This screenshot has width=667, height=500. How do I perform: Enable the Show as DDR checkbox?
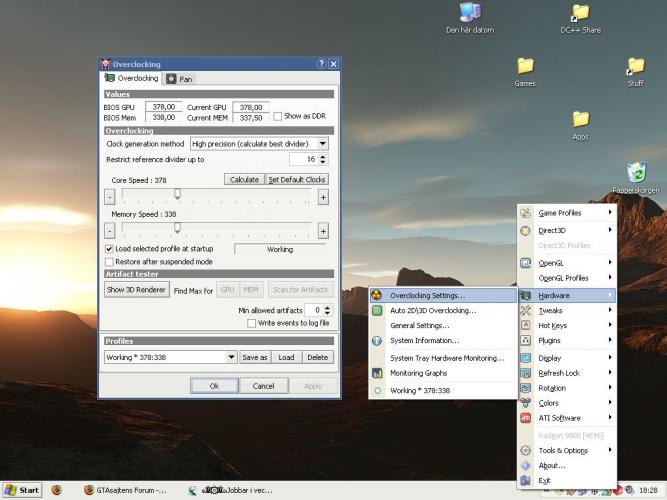277,117
